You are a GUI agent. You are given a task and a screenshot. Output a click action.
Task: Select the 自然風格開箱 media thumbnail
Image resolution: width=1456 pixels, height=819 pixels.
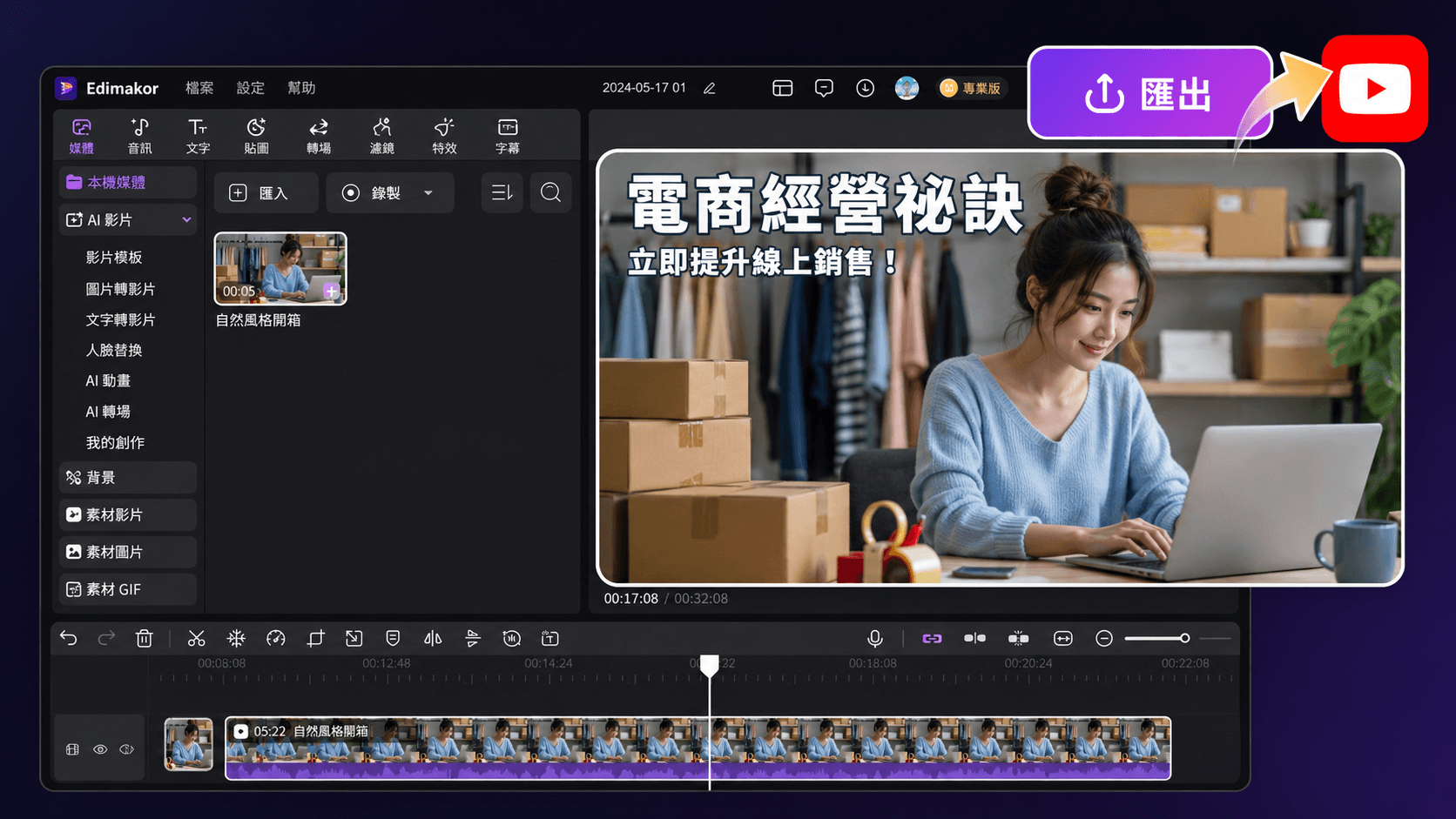click(x=280, y=268)
